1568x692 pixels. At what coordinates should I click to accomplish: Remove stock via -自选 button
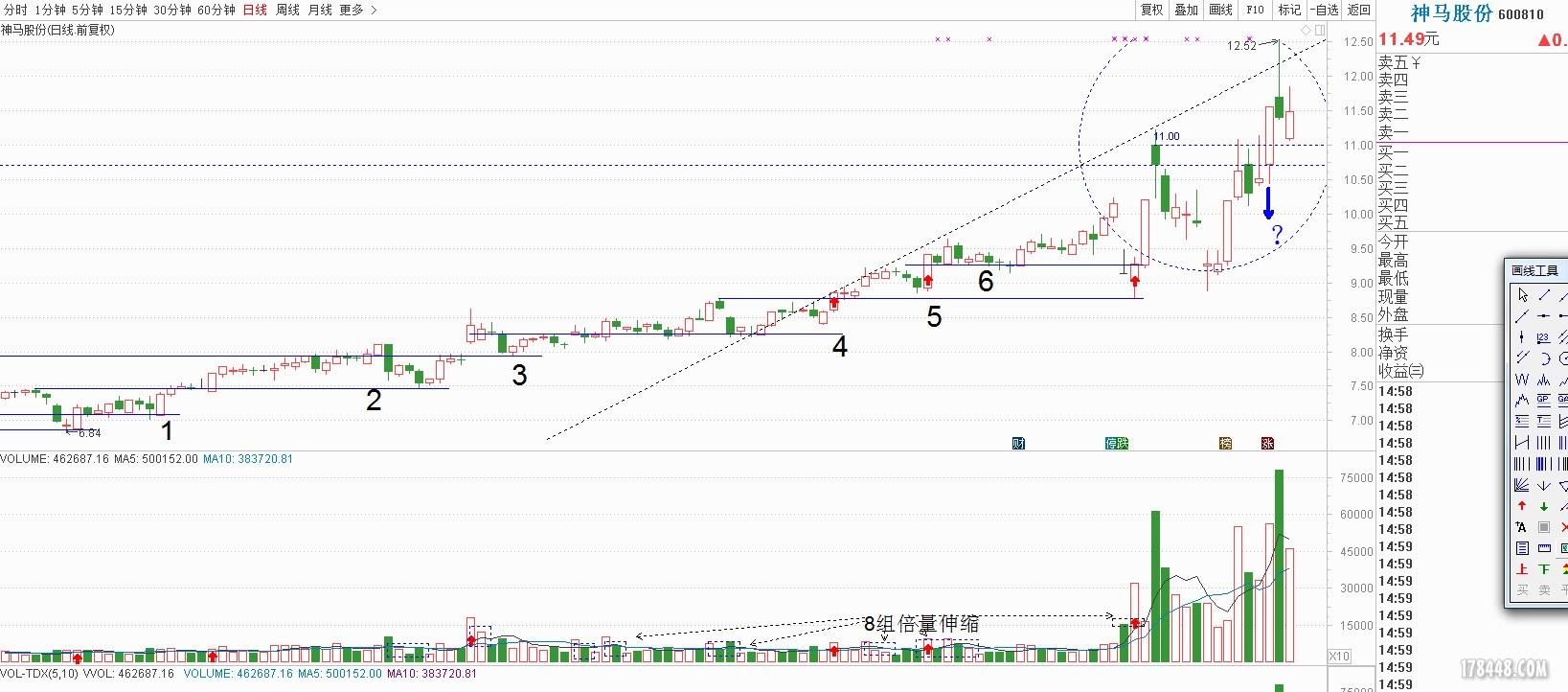click(x=1325, y=10)
